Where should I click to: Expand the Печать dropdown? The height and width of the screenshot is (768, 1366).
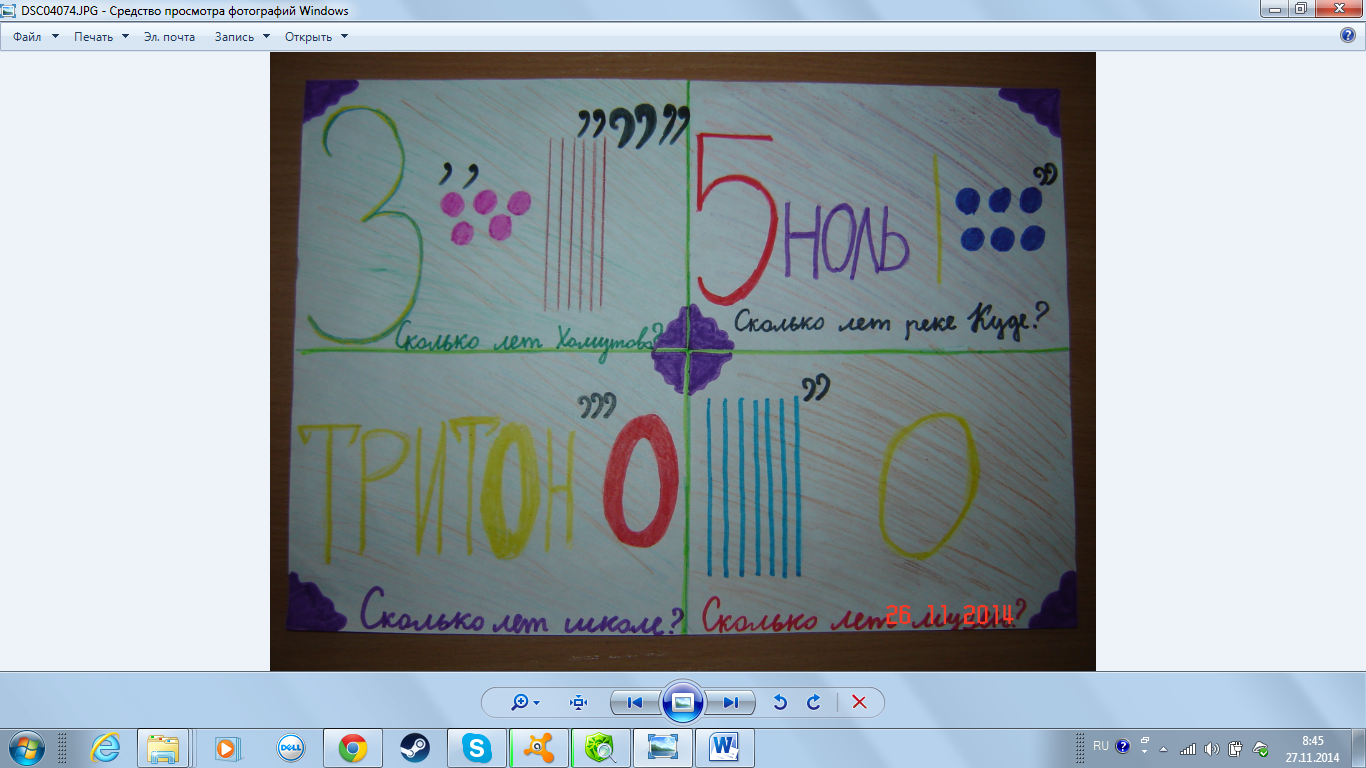pos(101,37)
